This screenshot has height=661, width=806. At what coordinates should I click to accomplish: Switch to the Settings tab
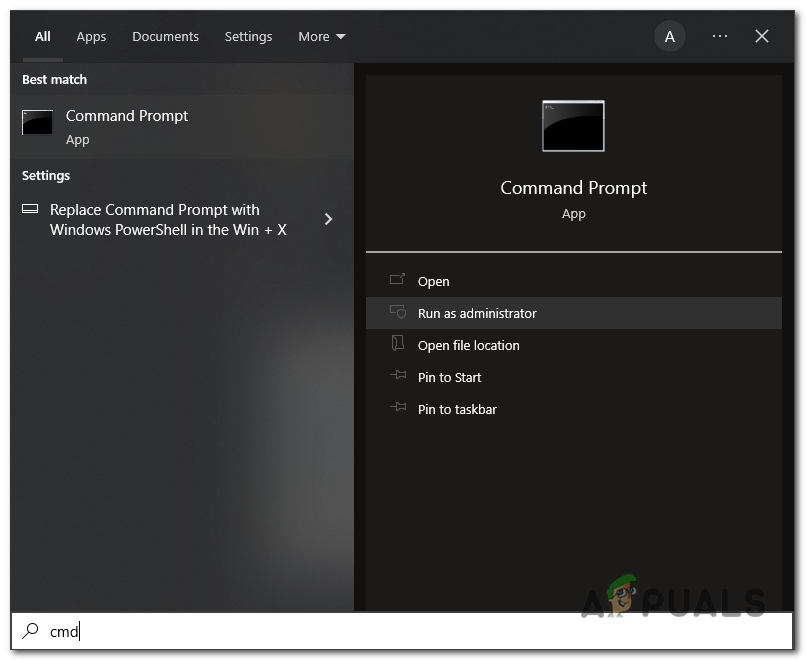click(248, 37)
